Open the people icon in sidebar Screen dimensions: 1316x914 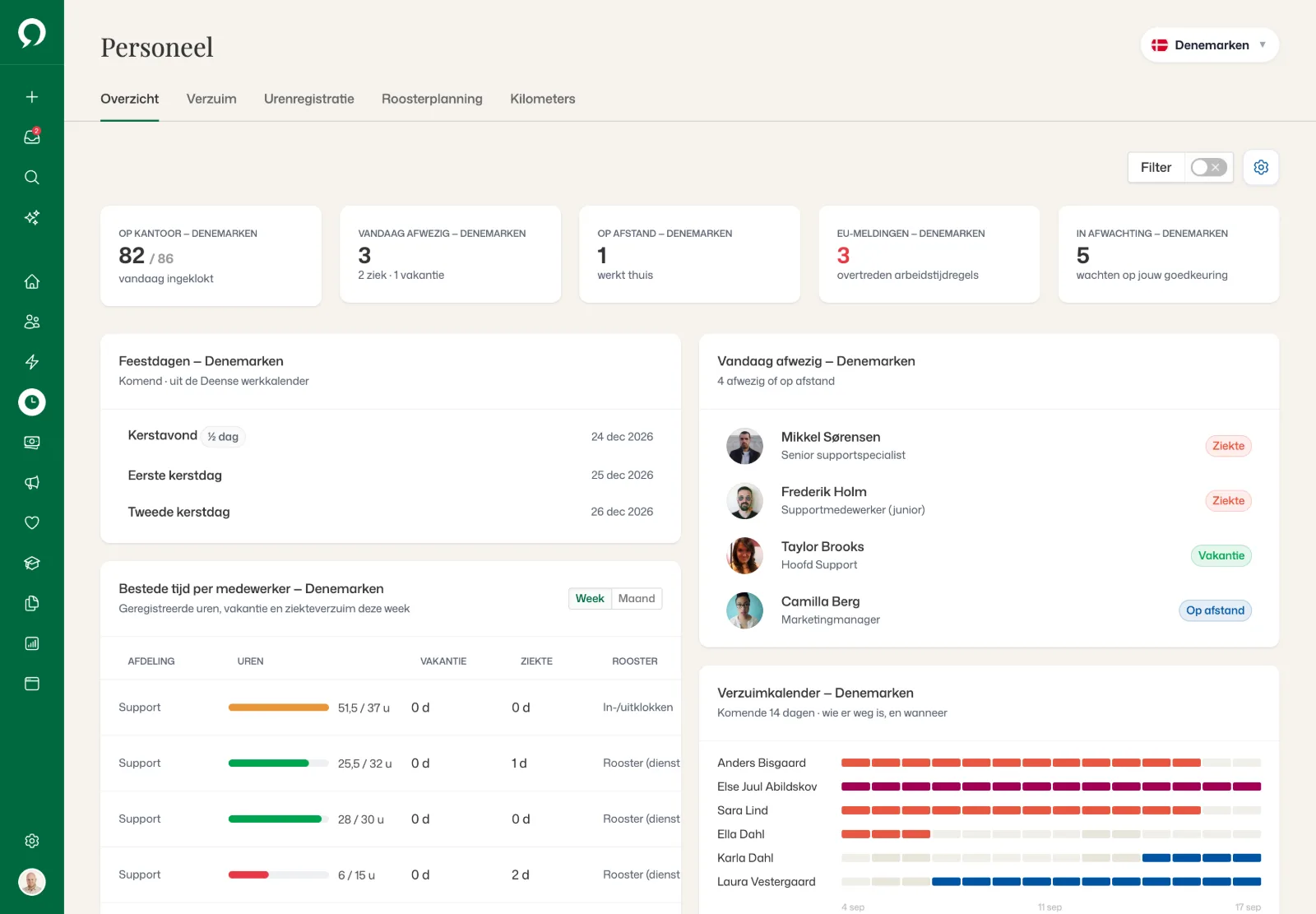(x=32, y=322)
